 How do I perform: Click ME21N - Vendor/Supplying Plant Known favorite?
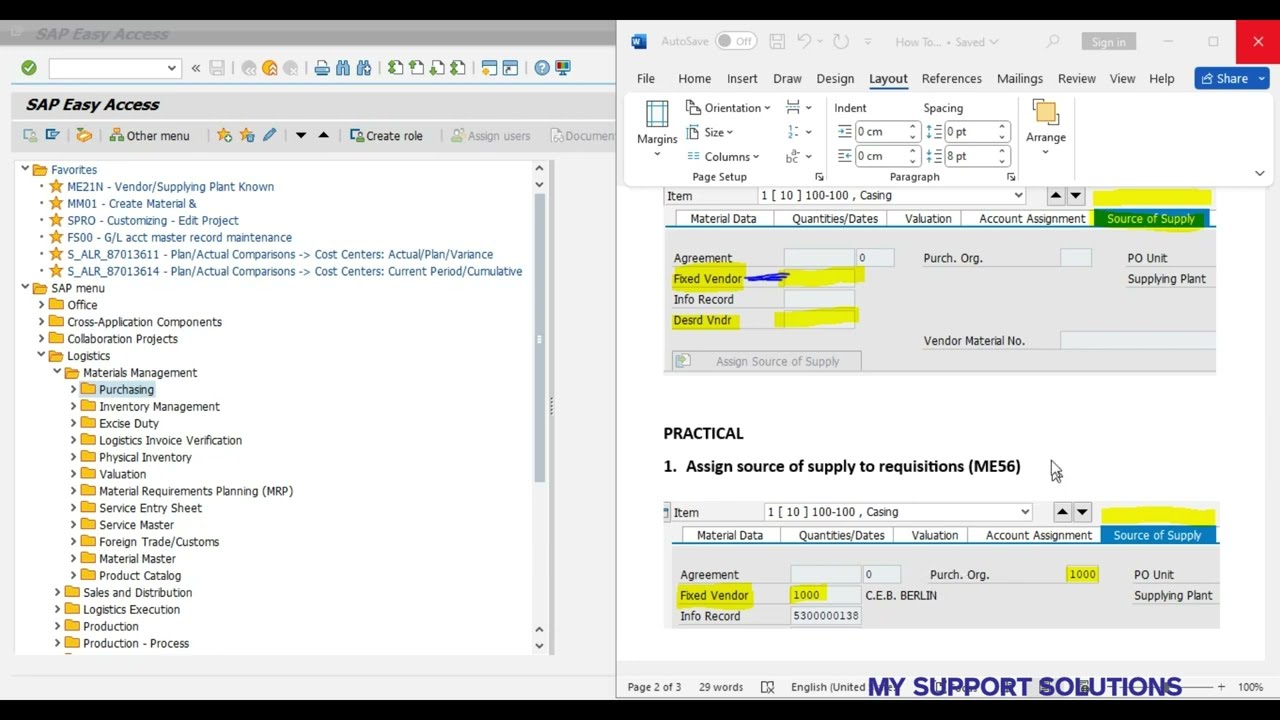point(170,186)
